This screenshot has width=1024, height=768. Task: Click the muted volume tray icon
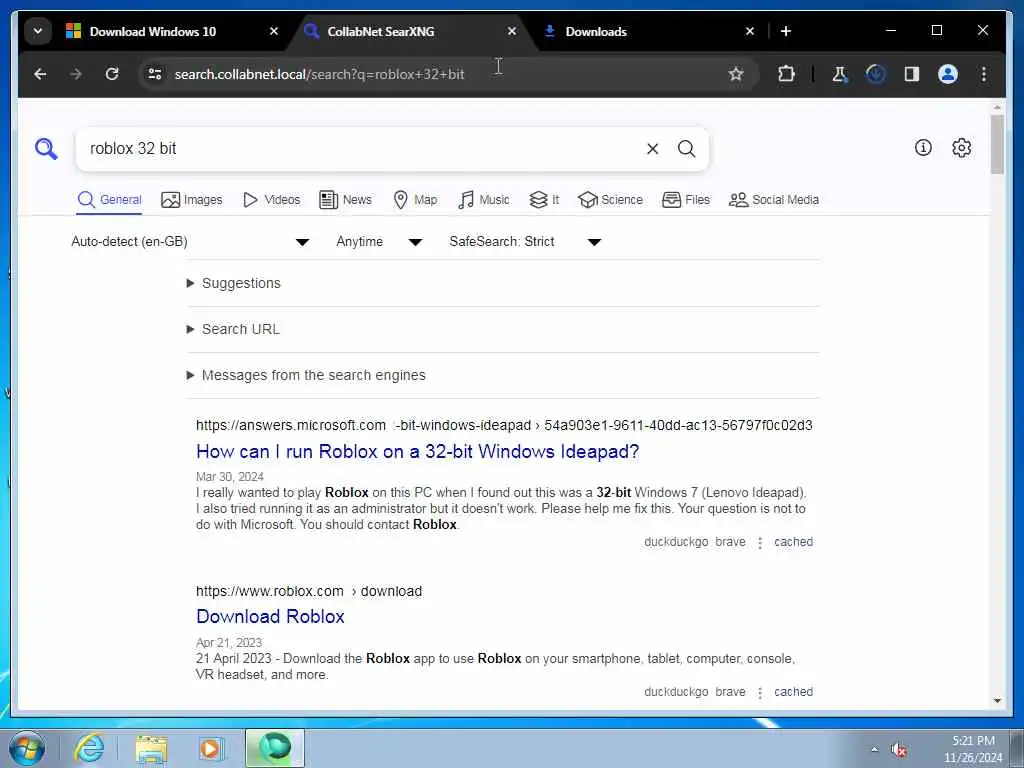[x=899, y=750]
